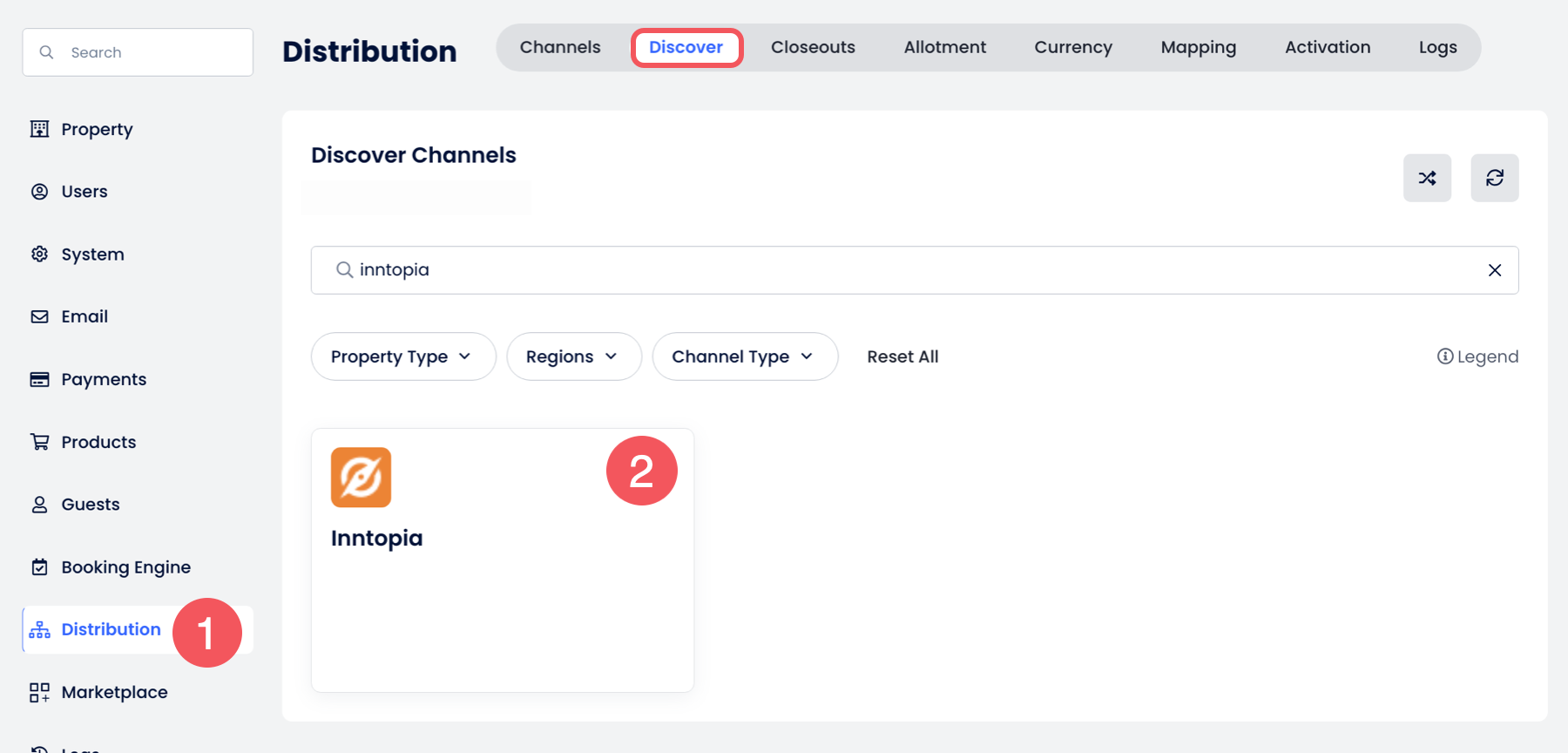
Task: Open Marketplace from the sidebar
Action: 113,692
